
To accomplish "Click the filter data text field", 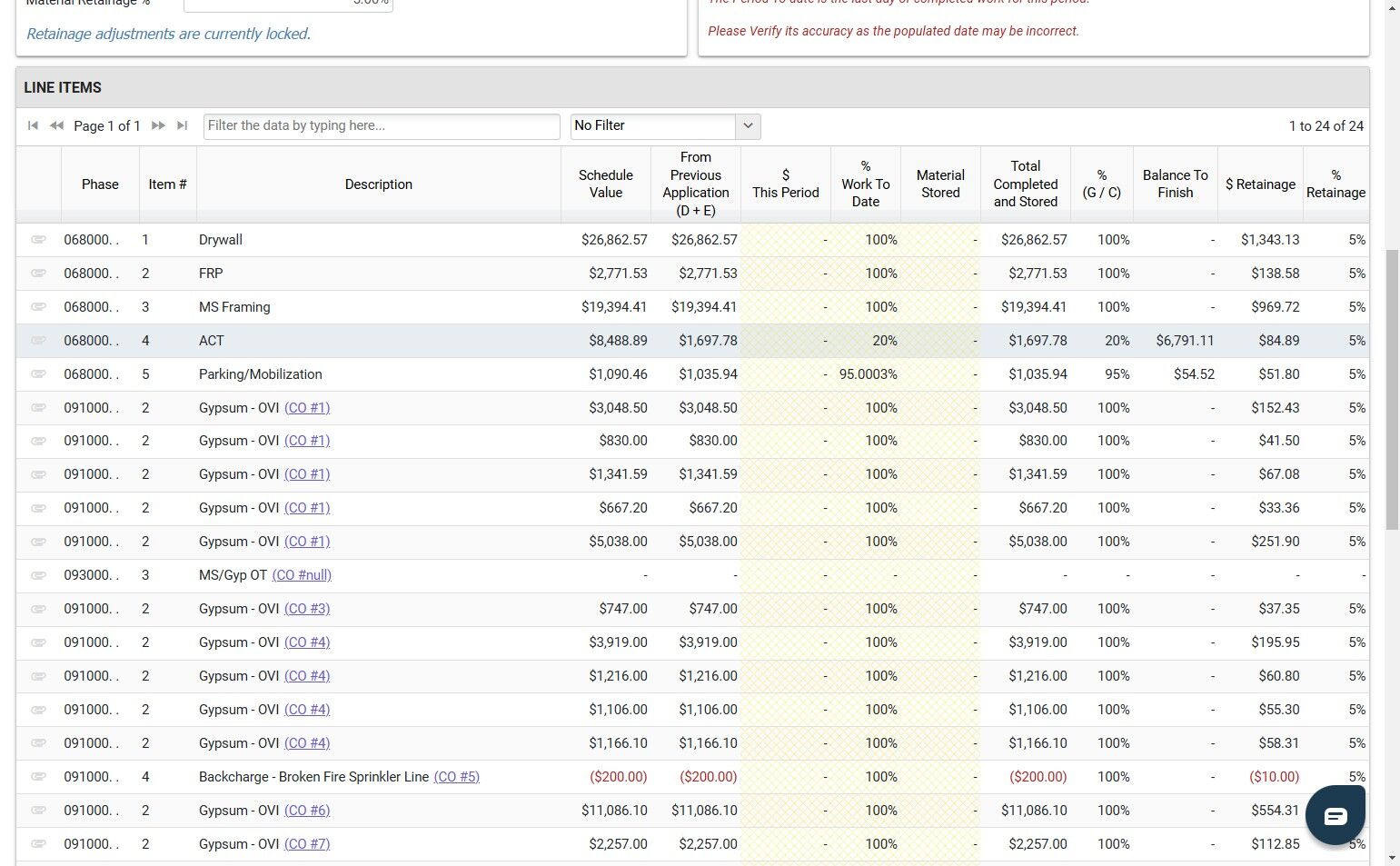I will tap(382, 125).
